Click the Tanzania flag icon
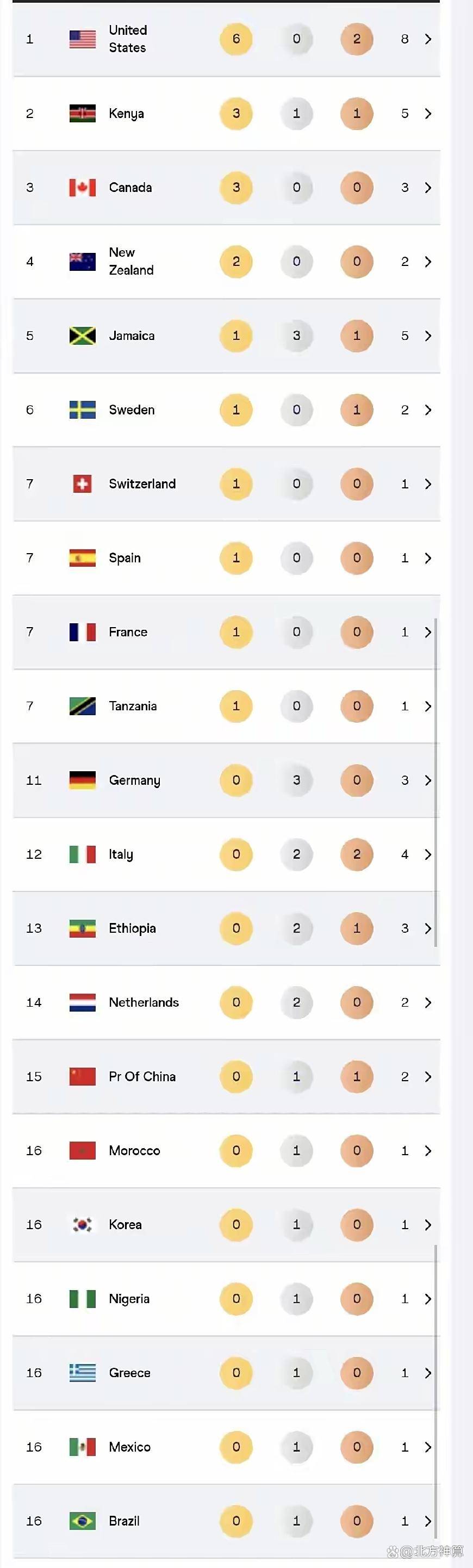473x1568 pixels. point(82,706)
